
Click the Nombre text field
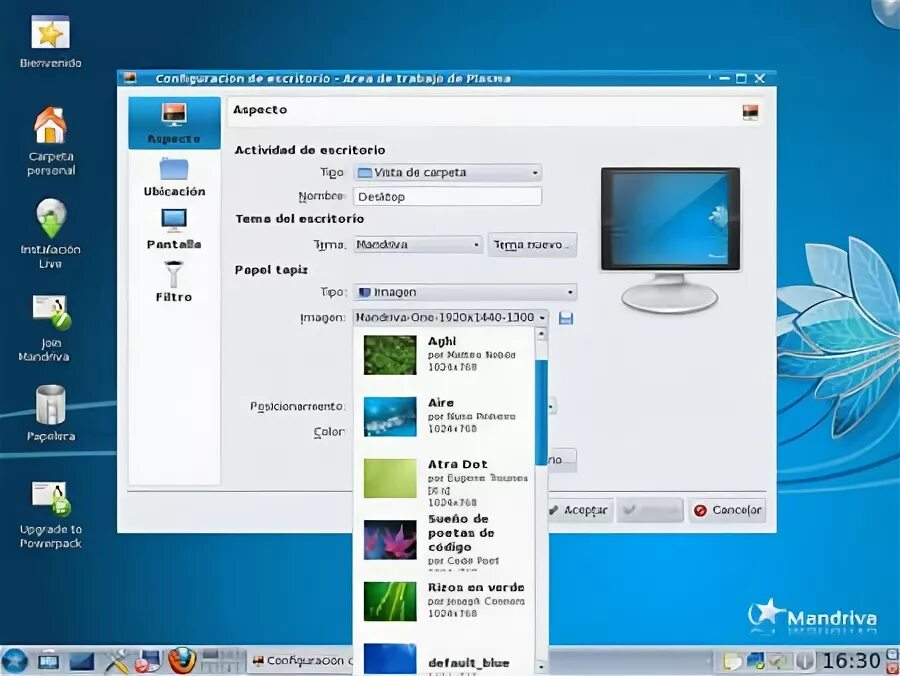click(448, 196)
